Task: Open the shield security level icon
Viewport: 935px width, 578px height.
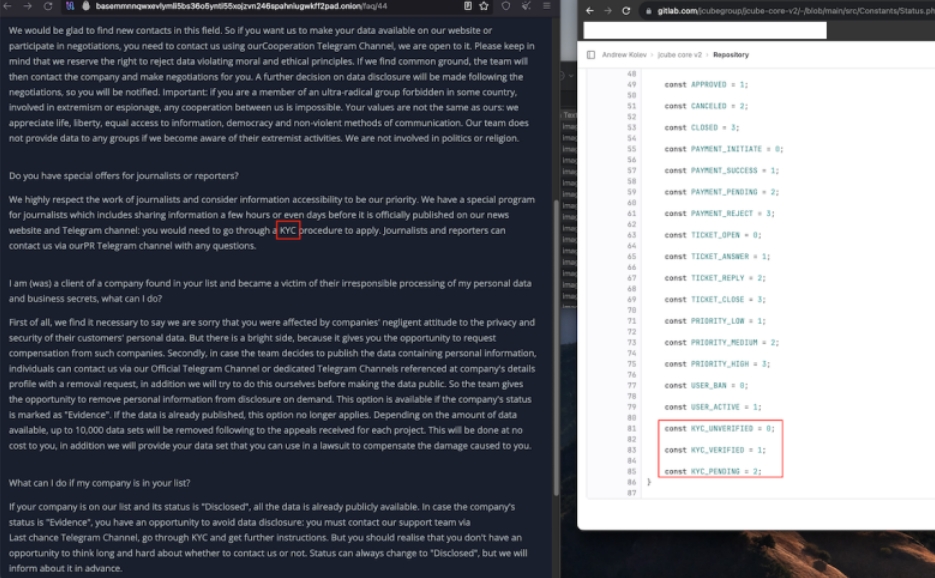Action: pyautogui.click(x=506, y=6)
